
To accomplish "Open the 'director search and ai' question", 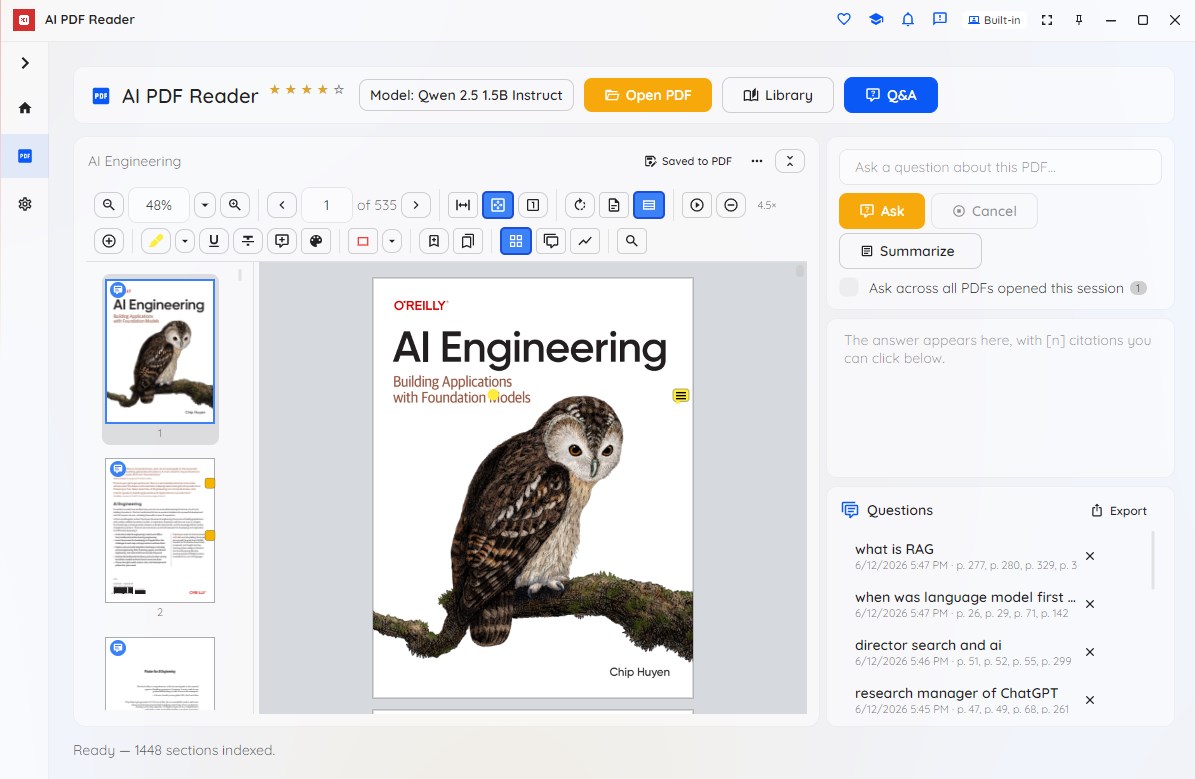I will 965,652.
